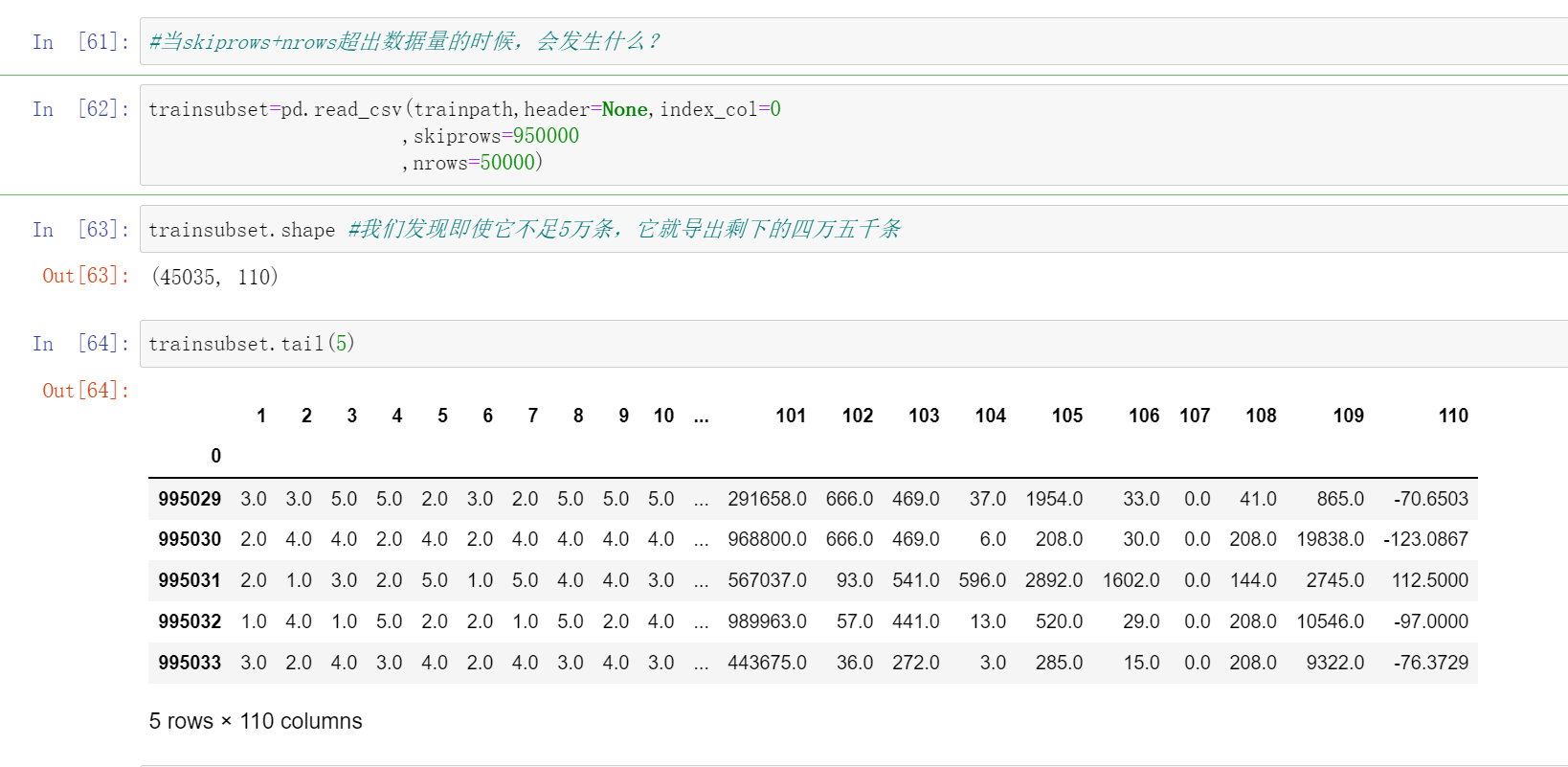The image size is (1568, 767).
Task: Click the read_csv code cell In [62]
Action: [854, 135]
